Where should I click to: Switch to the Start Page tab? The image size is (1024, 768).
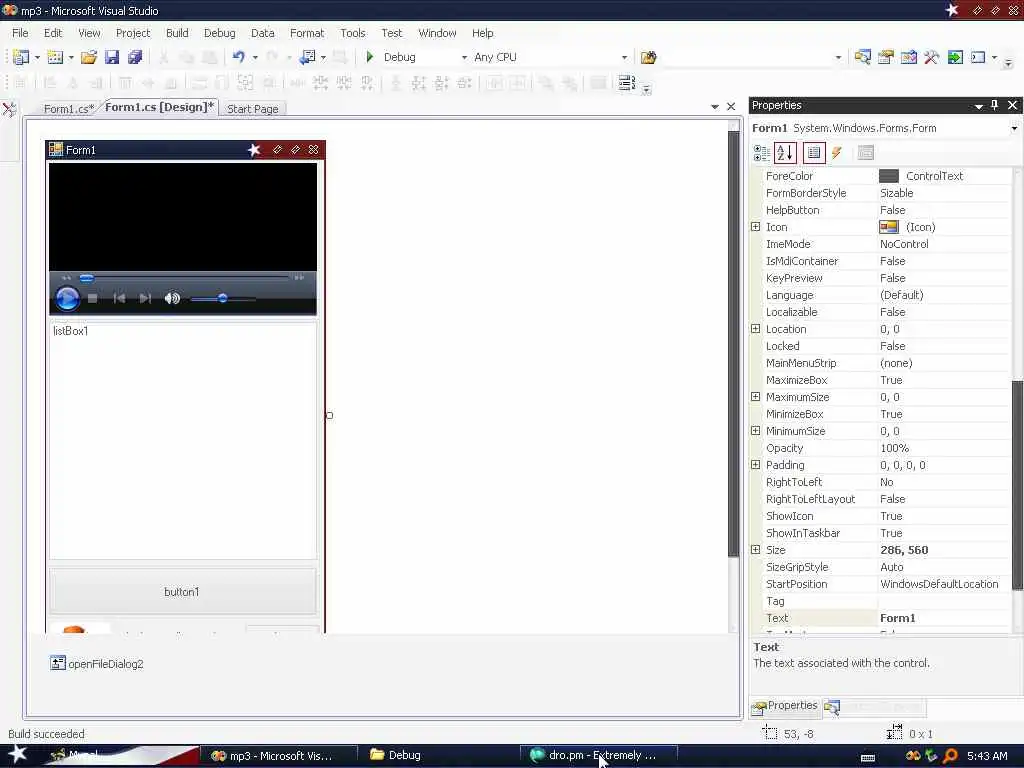(253, 108)
